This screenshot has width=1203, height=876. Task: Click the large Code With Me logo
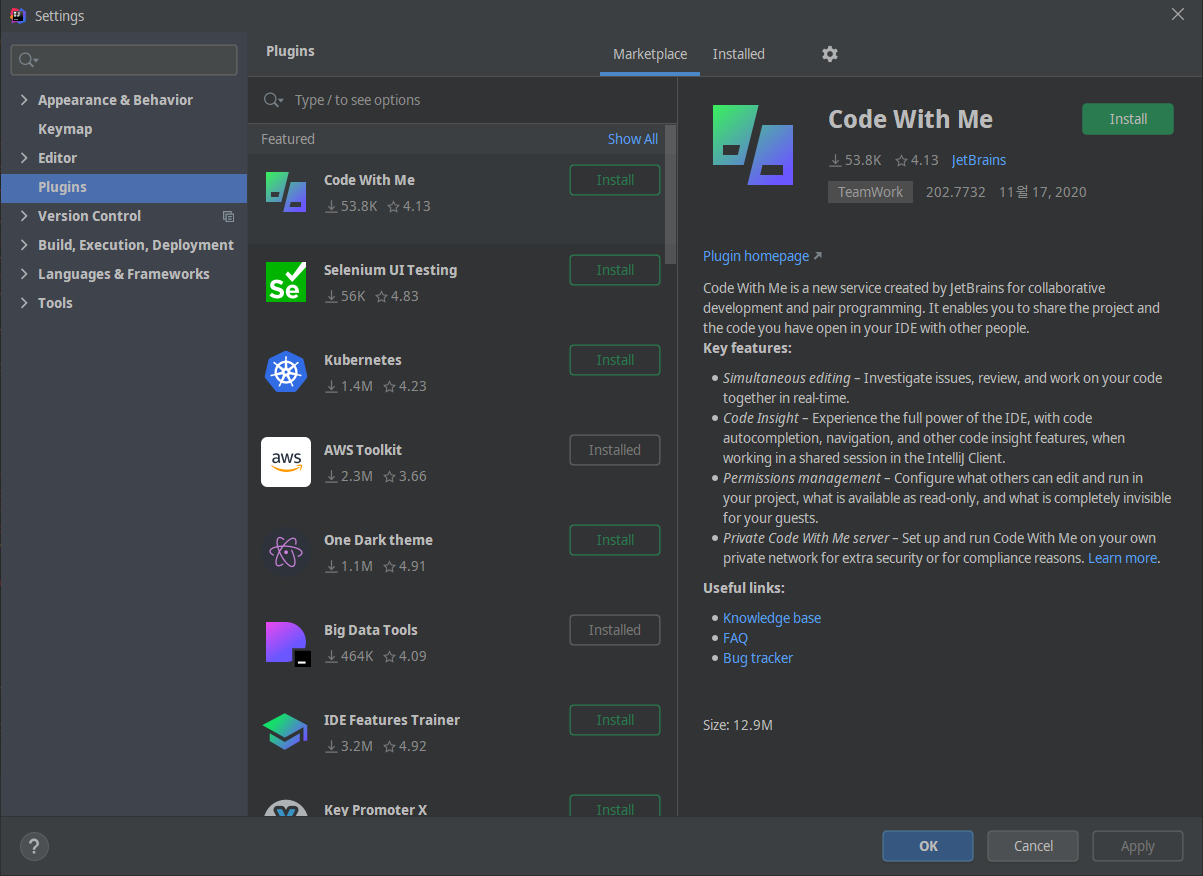click(x=753, y=145)
